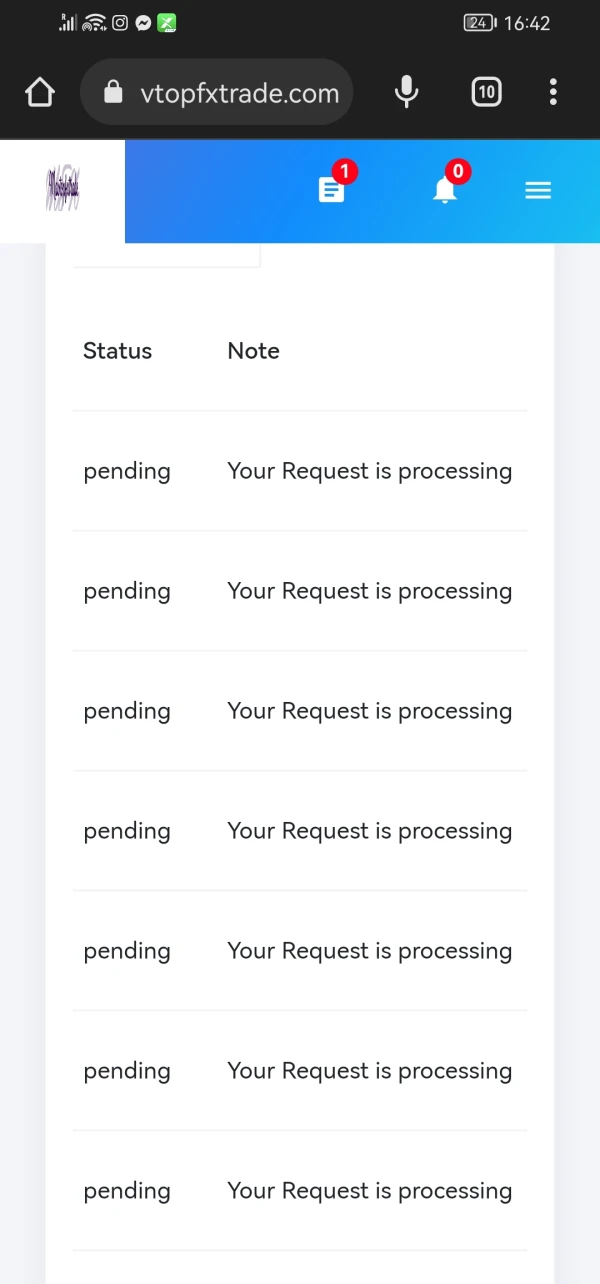Select the first pending status row

[127, 471]
